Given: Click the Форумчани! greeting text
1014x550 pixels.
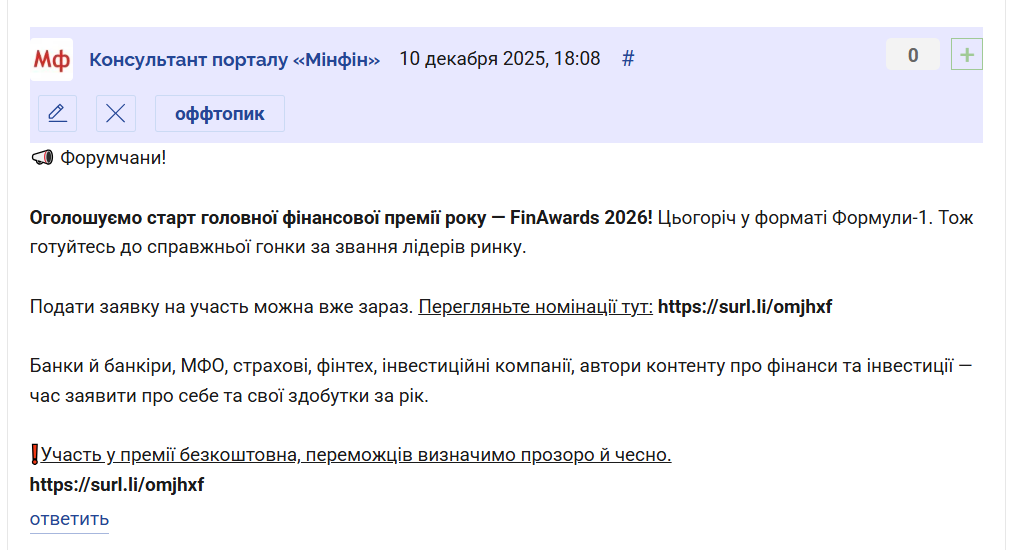Looking at the screenshot, I should [113, 158].
